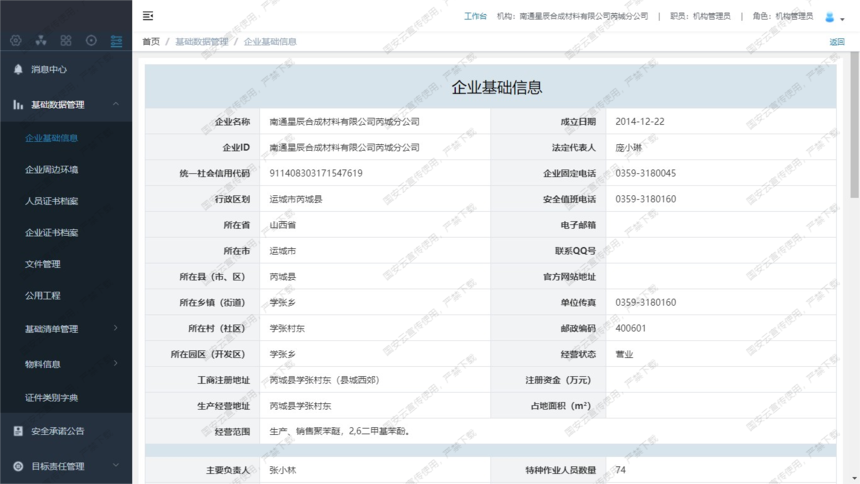Click the 生产经营地址 value 芮城县学张村东

click(x=301, y=406)
